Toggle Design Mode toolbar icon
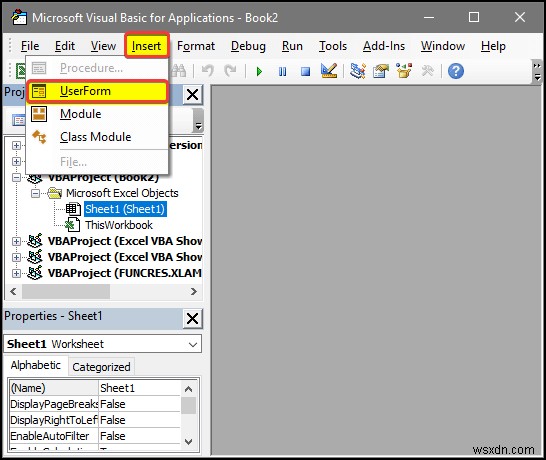This screenshot has height=460, width=546. [x=329, y=71]
